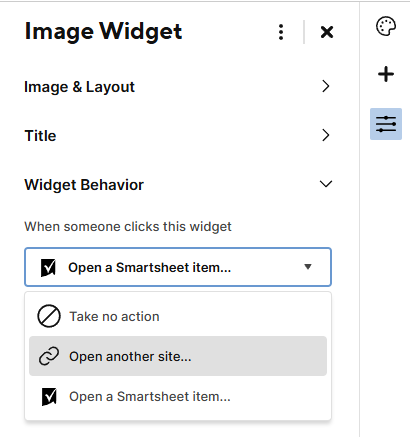Open the three-dot more options menu

pyautogui.click(x=281, y=32)
